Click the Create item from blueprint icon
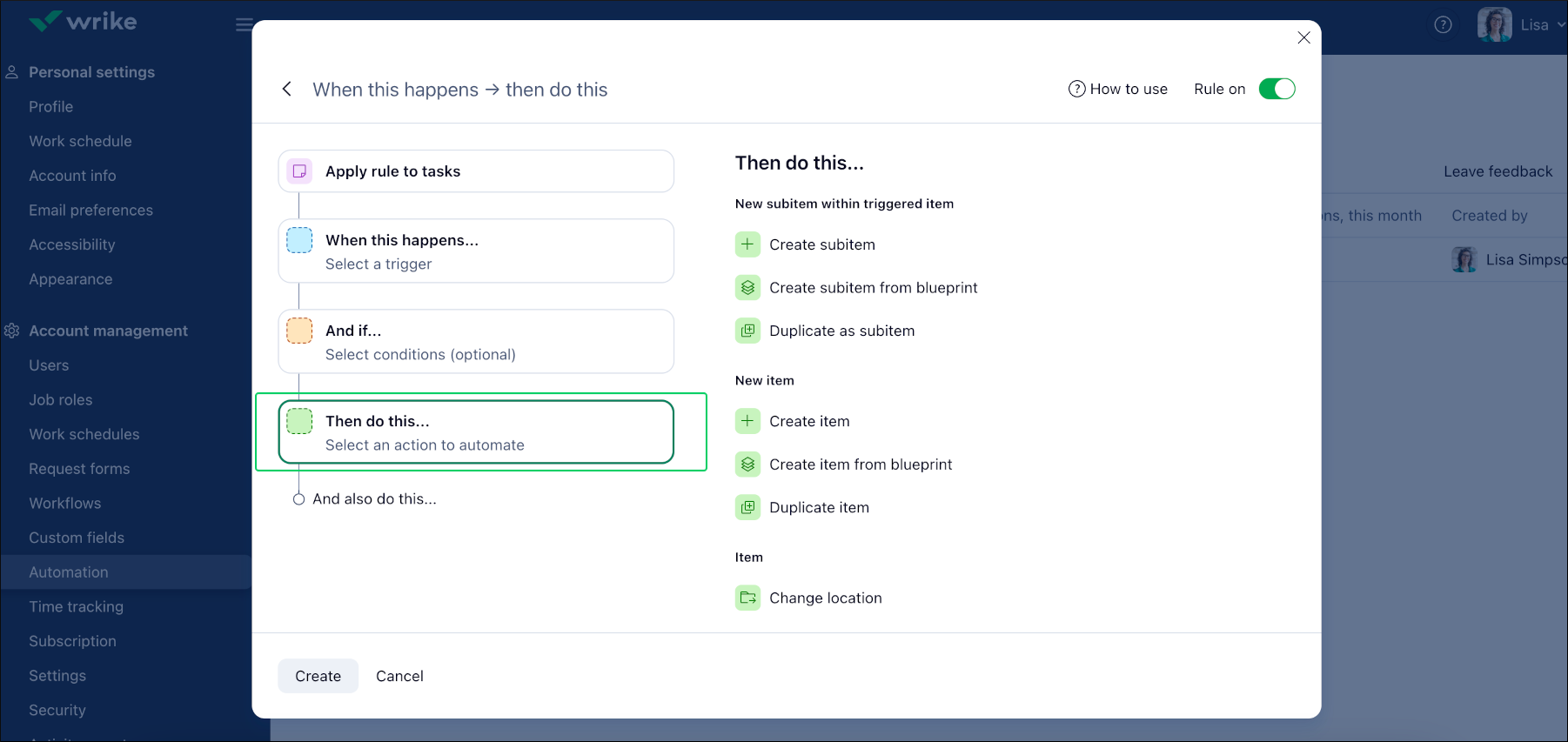 pos(747,465)
